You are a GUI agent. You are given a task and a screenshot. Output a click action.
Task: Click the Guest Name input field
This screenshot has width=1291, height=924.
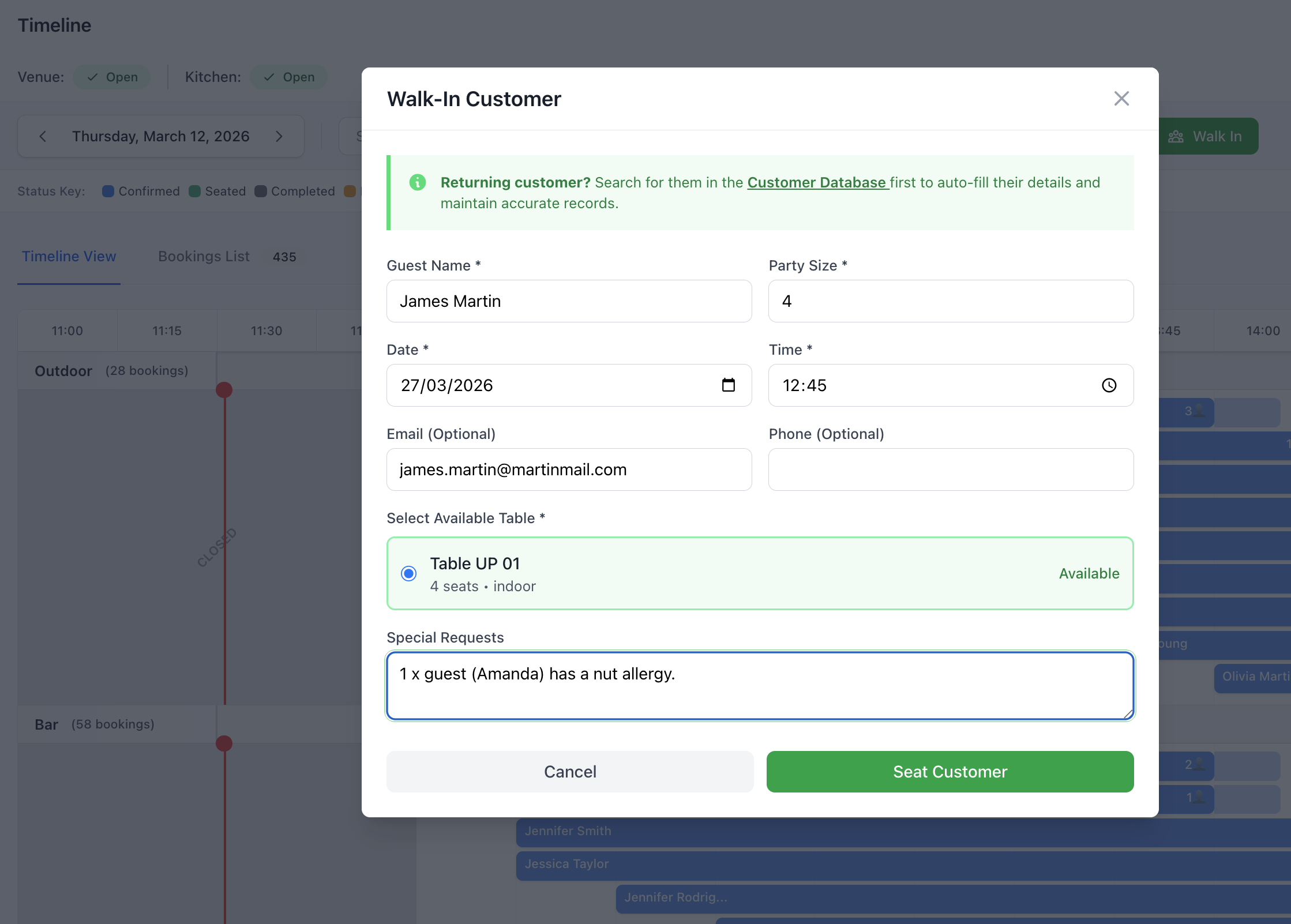[x=569, y=301]
